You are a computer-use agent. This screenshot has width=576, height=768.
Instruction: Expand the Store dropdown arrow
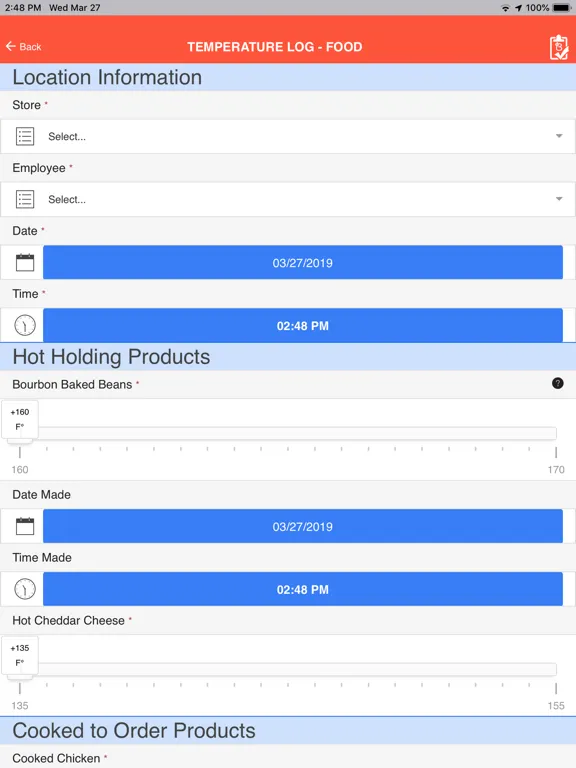tap(559, 136)
